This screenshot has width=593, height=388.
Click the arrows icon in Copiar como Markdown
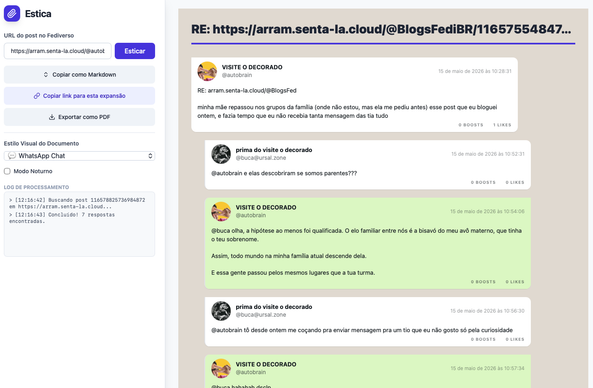pos(46,74)
